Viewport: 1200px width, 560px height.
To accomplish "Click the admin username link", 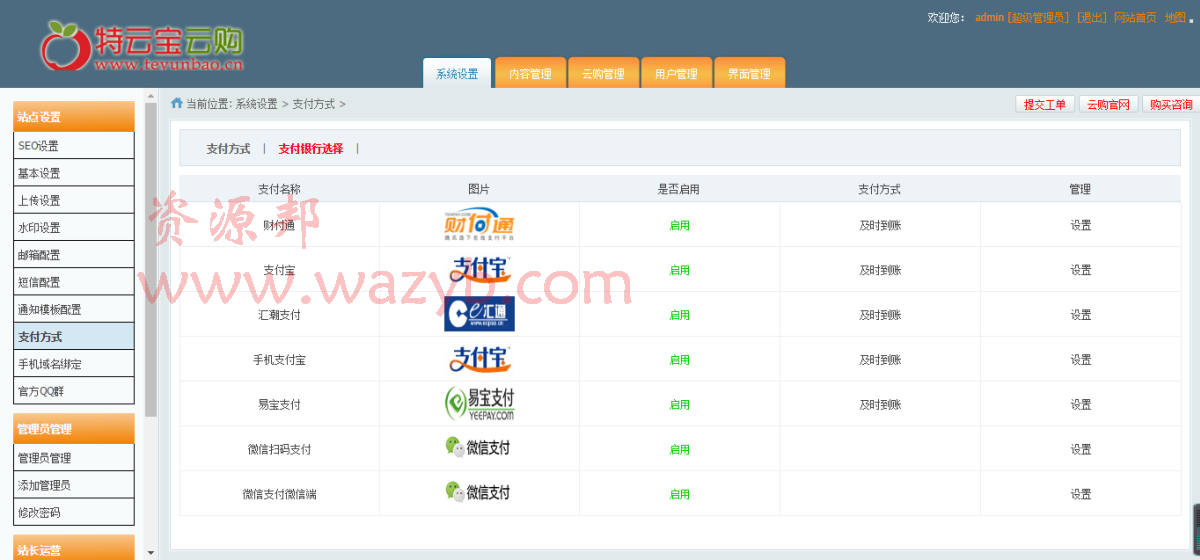I will [x=989, y=18].
